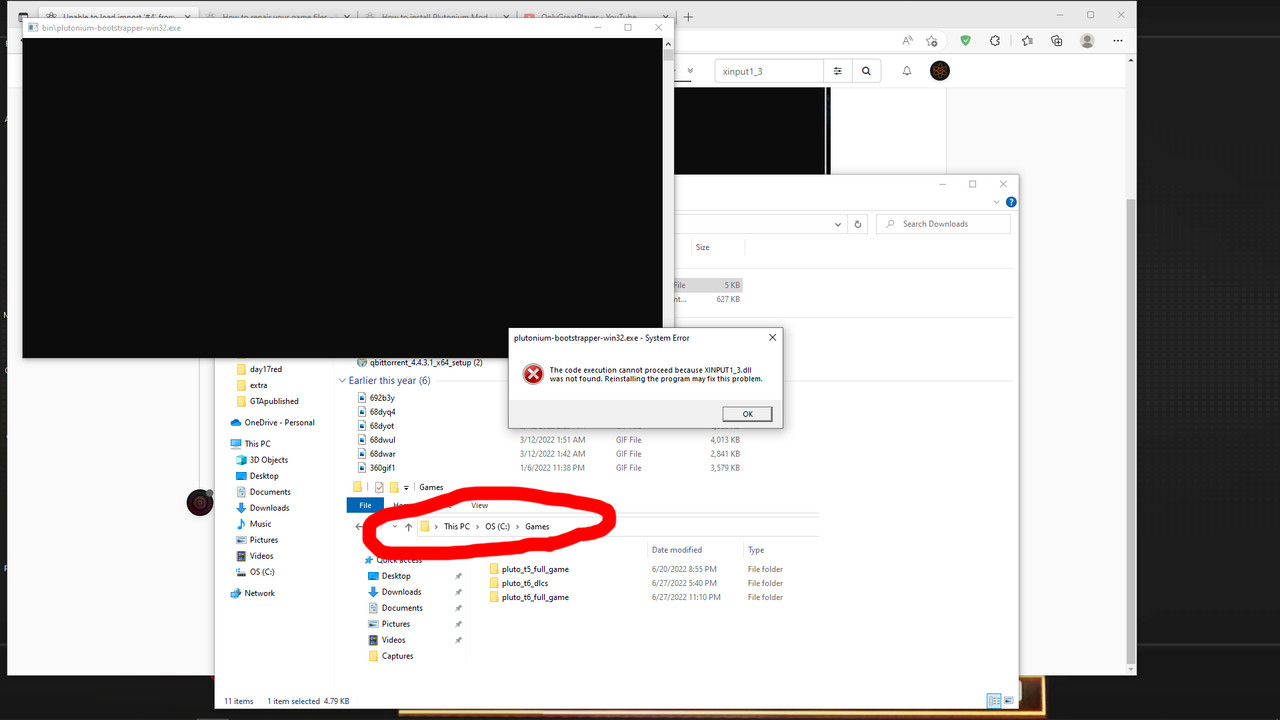Click the green shield extension icon
This screenshot has width=1280, height=720.
pyautogui.click(x=965, y=41)
